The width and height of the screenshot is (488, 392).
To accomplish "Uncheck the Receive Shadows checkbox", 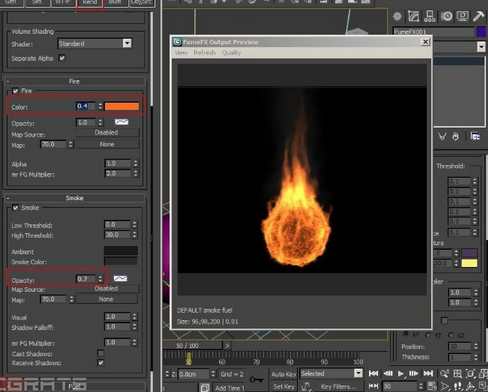I will 100,363.
